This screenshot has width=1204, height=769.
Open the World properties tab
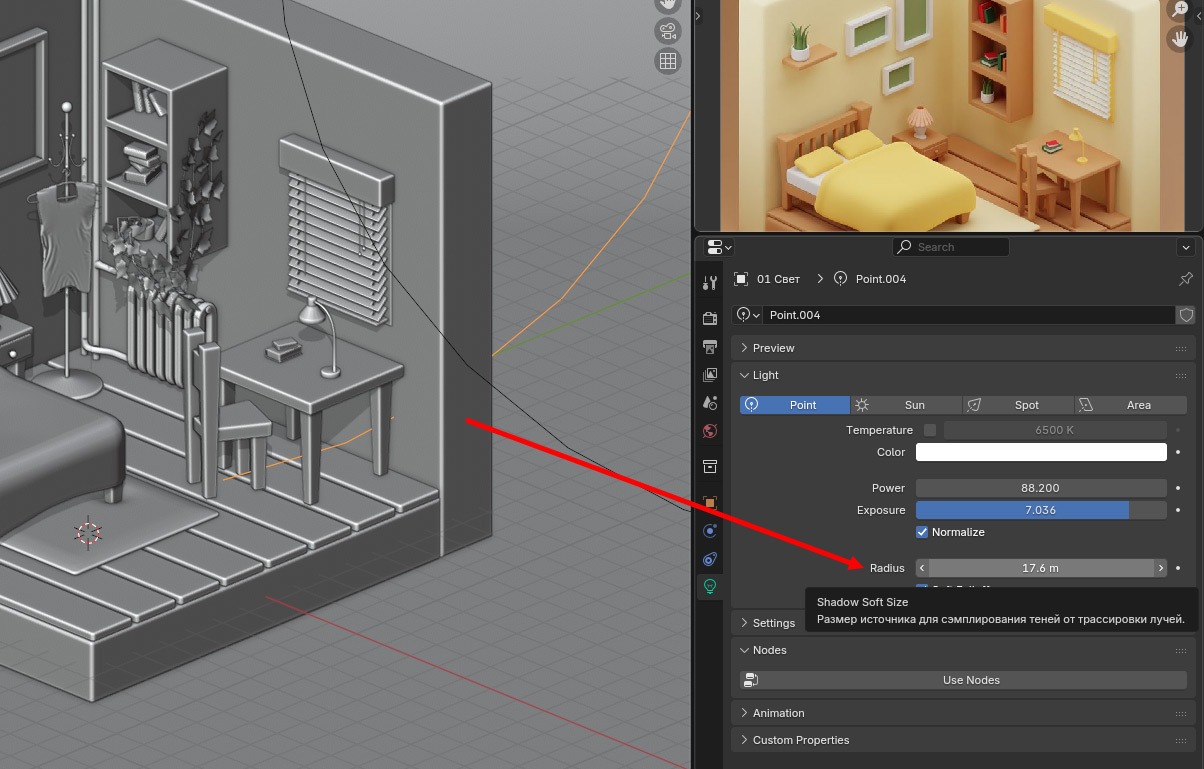(710, 431)
